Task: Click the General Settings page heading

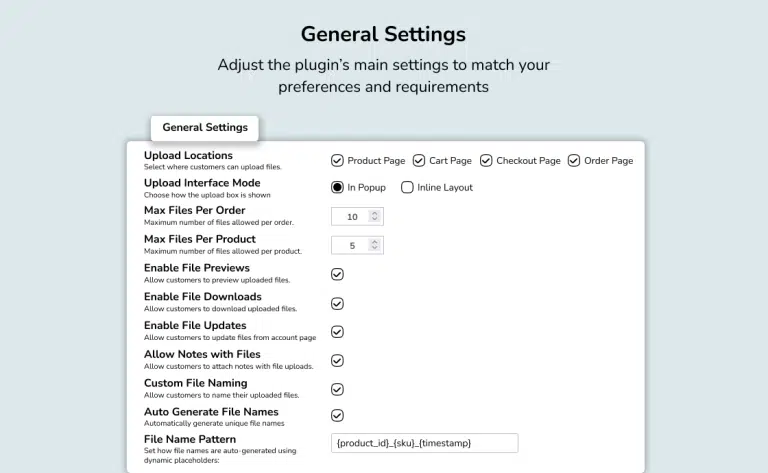Action: (383, 34)
